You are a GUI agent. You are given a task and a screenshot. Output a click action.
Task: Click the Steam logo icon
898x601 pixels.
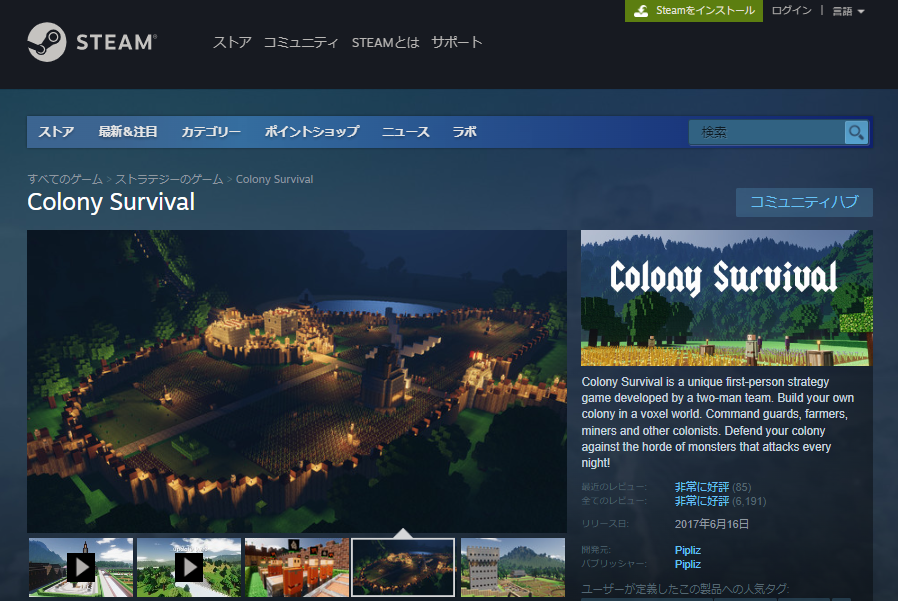(x=47, y=42)
